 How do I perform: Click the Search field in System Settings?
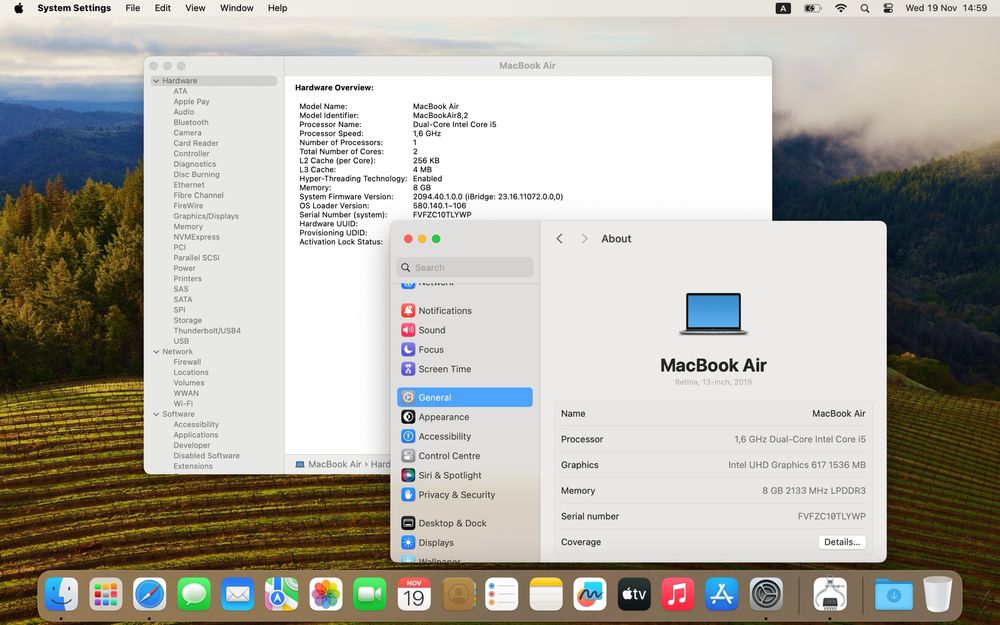(x=465, y=268)
